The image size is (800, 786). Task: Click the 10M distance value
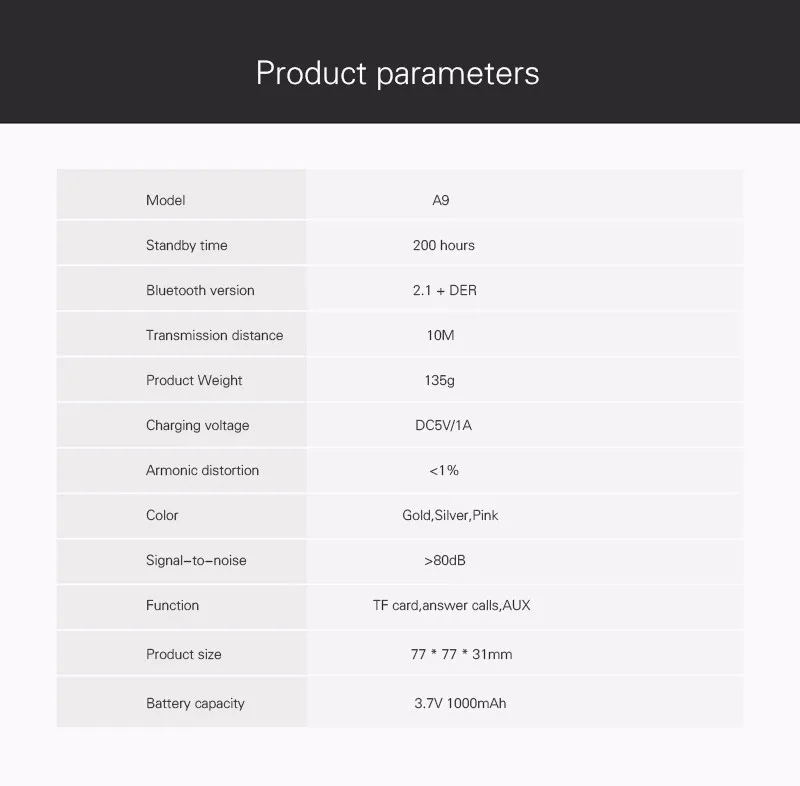pyautogui.click(x=441, y=335)
